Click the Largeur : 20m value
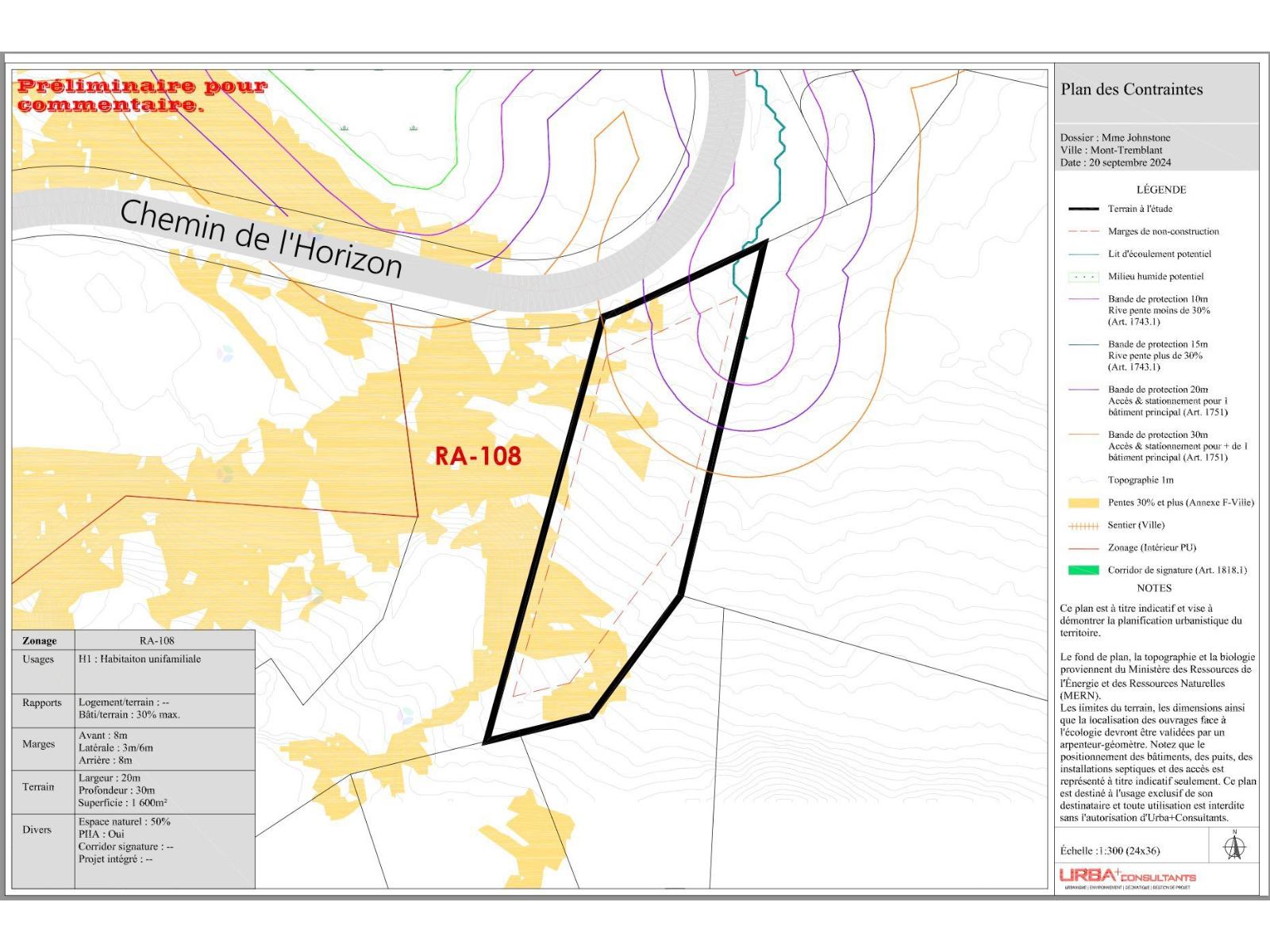 tap(110, 778)
